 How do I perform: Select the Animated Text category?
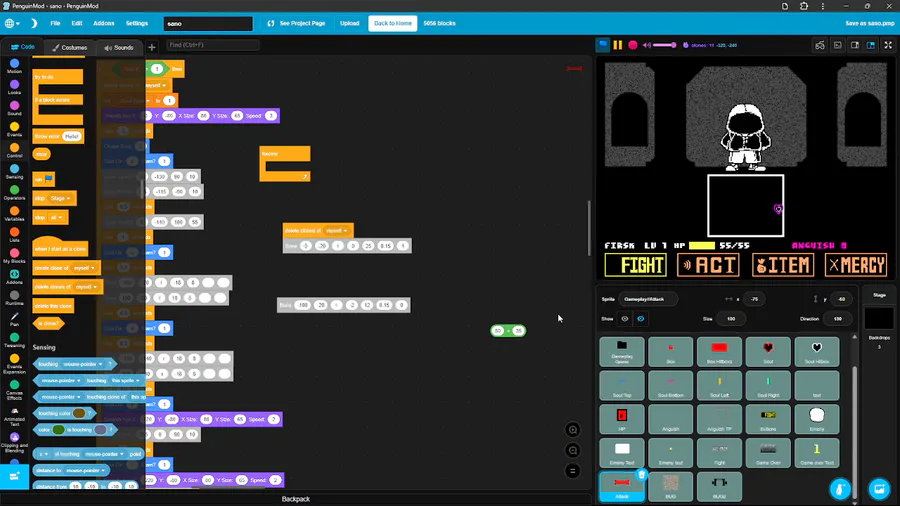pos(14,415)
